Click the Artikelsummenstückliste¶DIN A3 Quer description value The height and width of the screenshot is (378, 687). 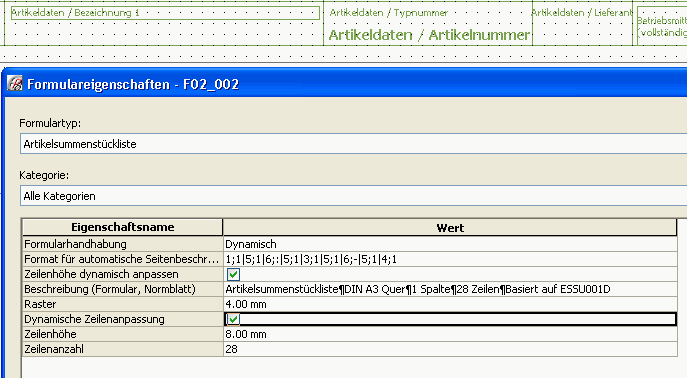tap(450, 289)
